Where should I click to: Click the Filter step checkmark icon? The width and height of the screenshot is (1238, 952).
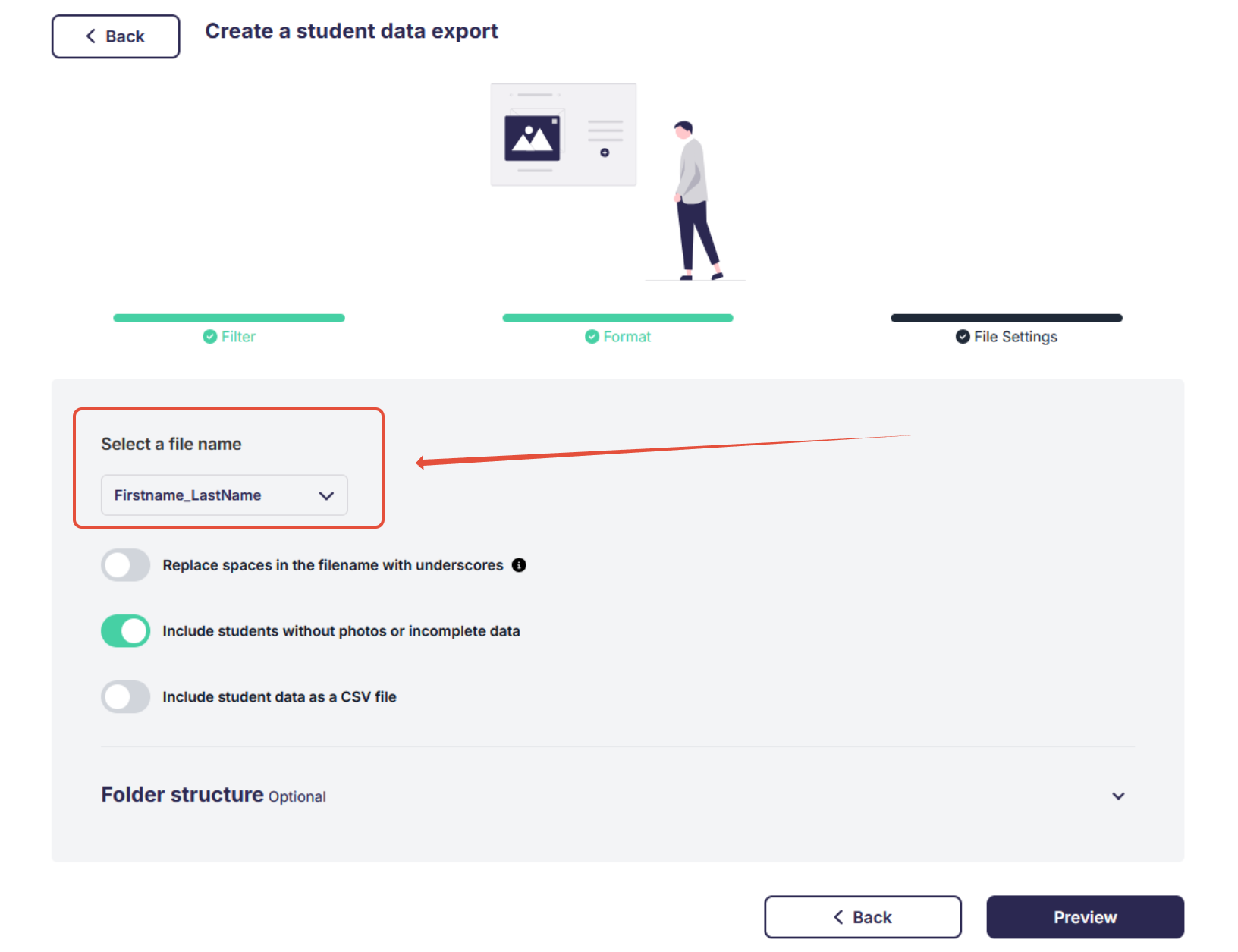210,337
